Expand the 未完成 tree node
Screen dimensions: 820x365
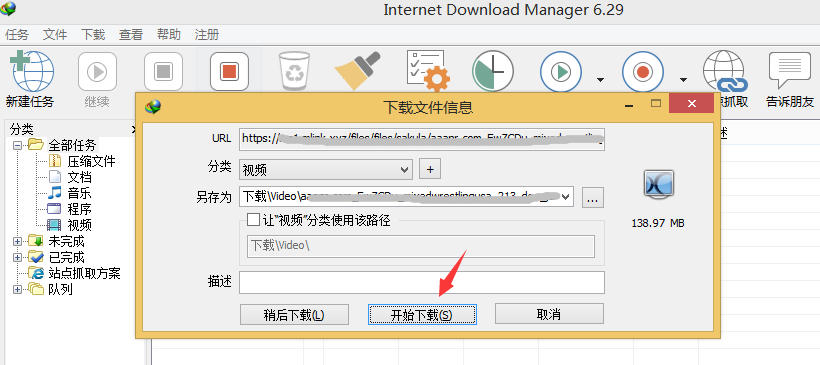pos(18,242)
